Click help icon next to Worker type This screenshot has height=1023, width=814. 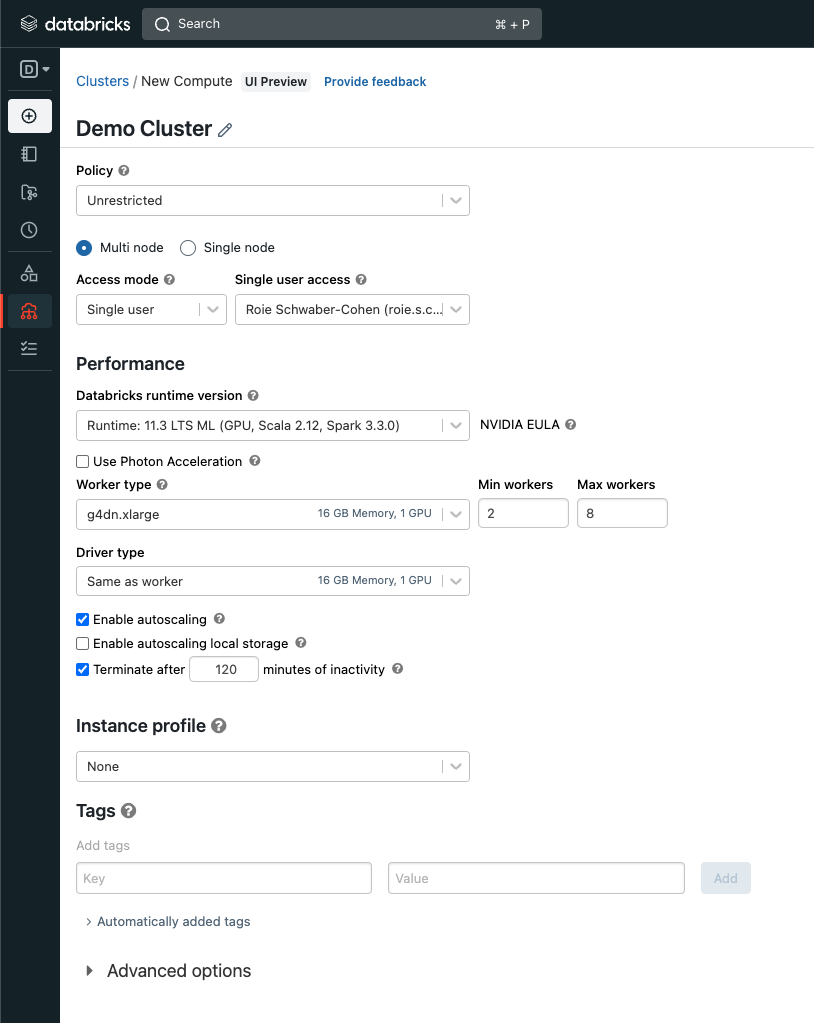tap(162, 484)
